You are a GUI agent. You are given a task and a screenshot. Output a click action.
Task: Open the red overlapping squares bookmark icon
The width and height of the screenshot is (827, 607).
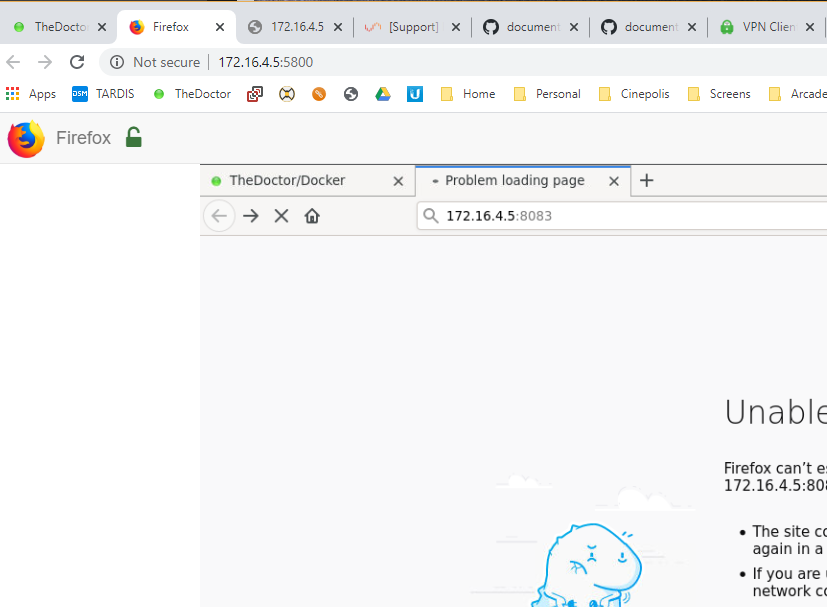[x=255, y=94]
